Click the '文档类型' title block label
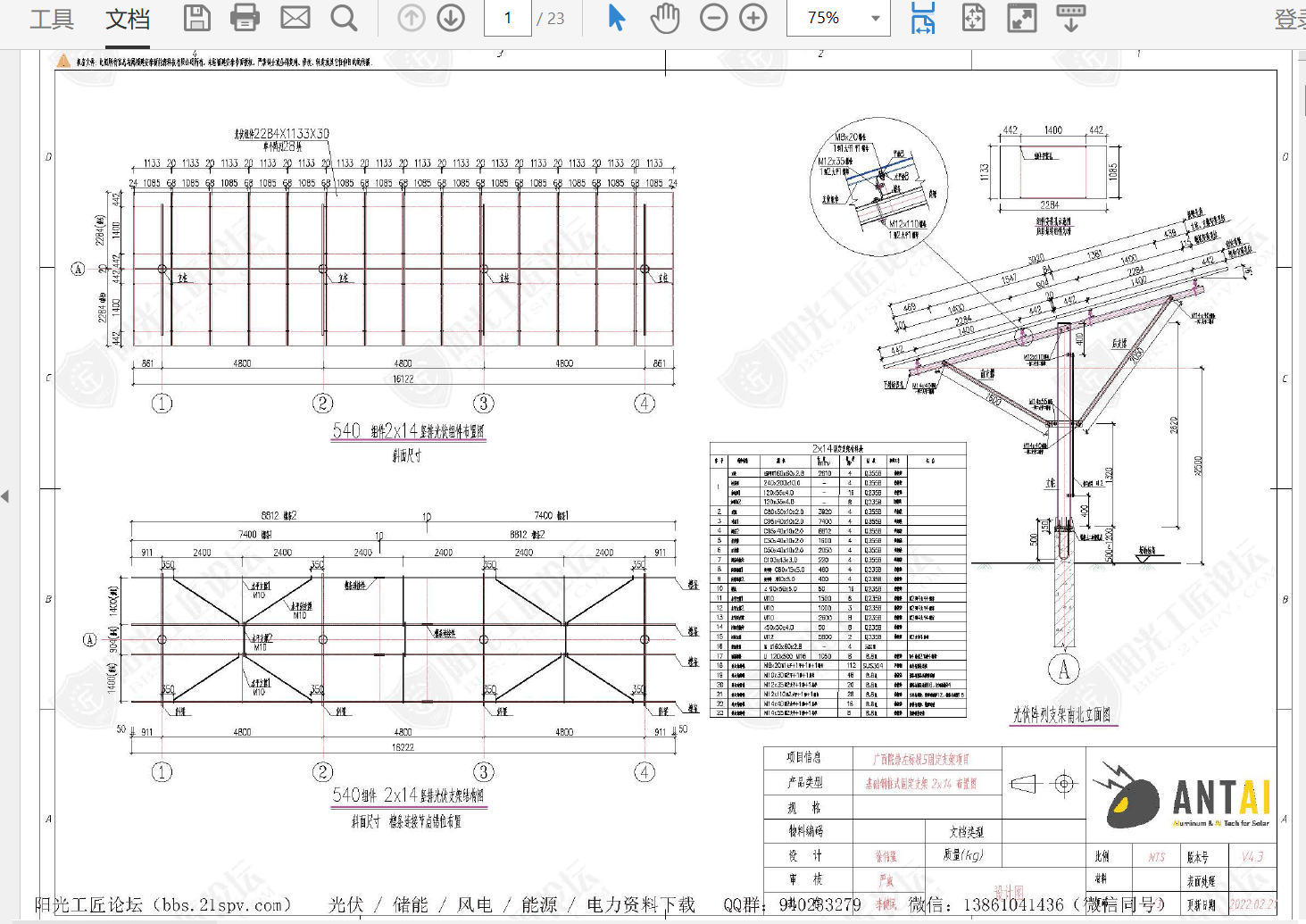Viewport: 1306px width, 924px height. pyautogui.click(x=967, y=832)
